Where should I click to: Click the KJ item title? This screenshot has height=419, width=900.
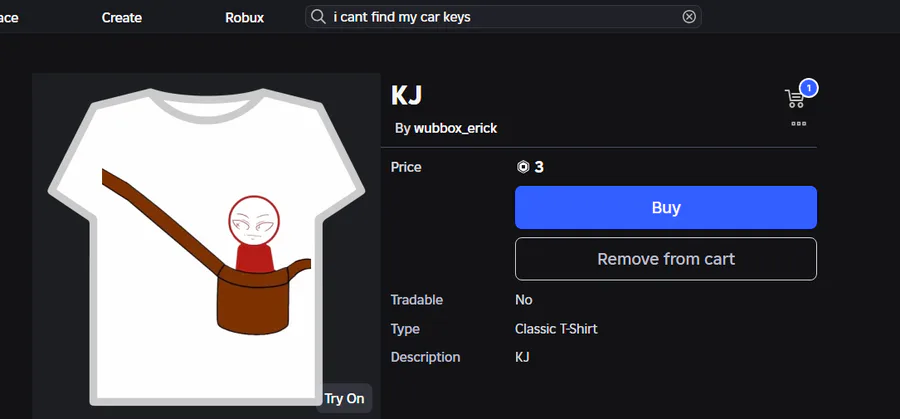click(406, 95)
